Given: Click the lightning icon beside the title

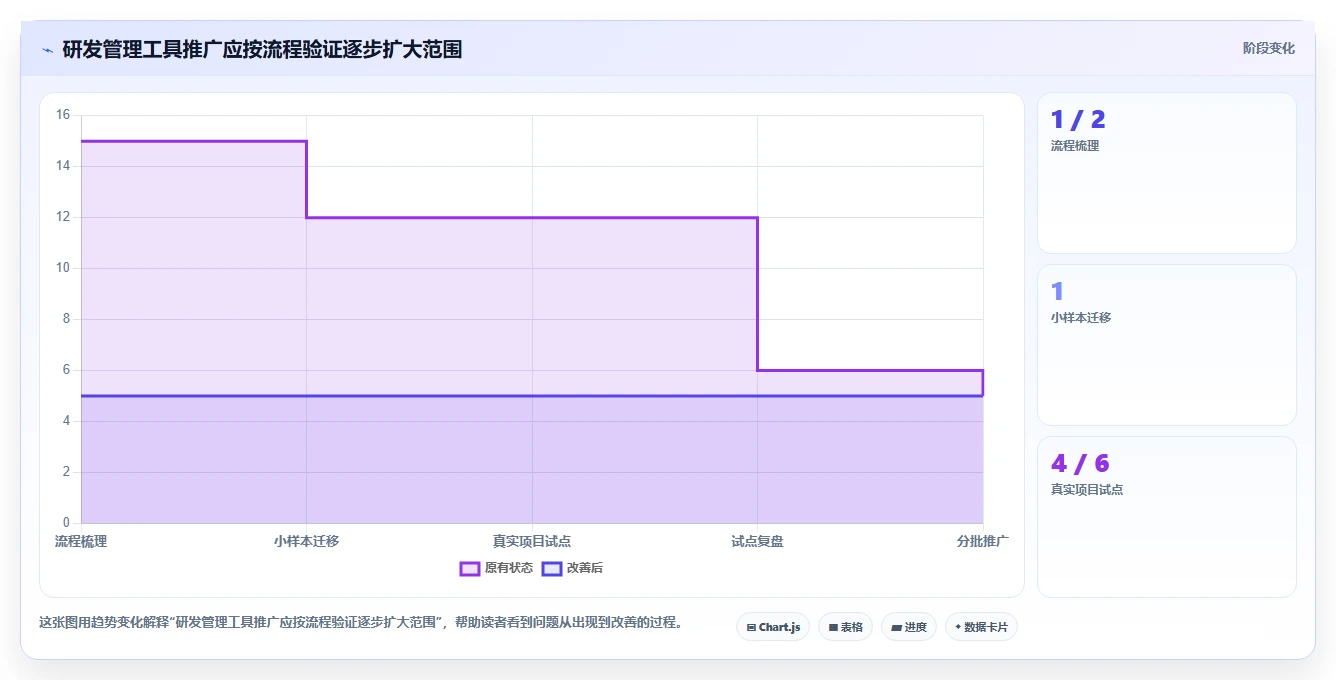Looking at the screenshot, I should [x=47, y=49].
